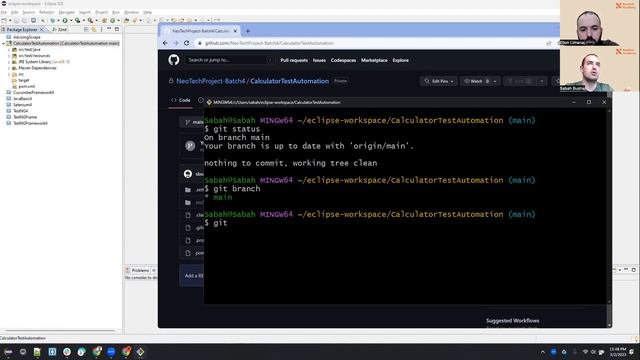Expand the src/test/java folder
This screenshot has height=360, width=640.
pos(9,49)
